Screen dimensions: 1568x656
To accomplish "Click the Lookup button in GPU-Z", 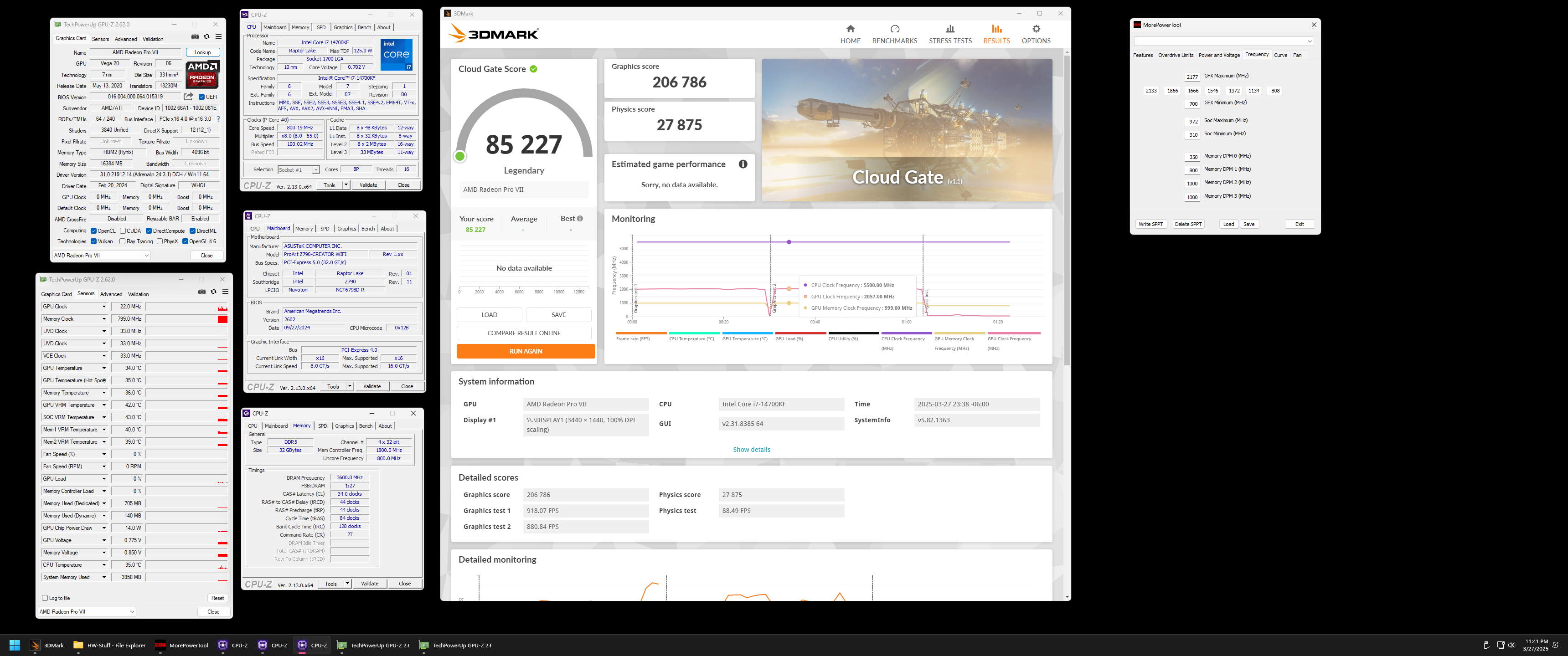I will coord(203,52).
